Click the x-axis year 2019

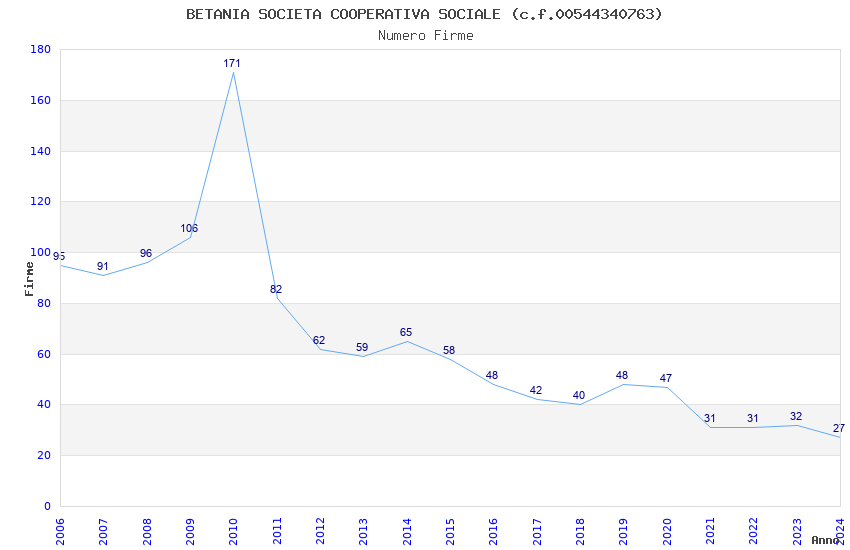click(623, 532)
